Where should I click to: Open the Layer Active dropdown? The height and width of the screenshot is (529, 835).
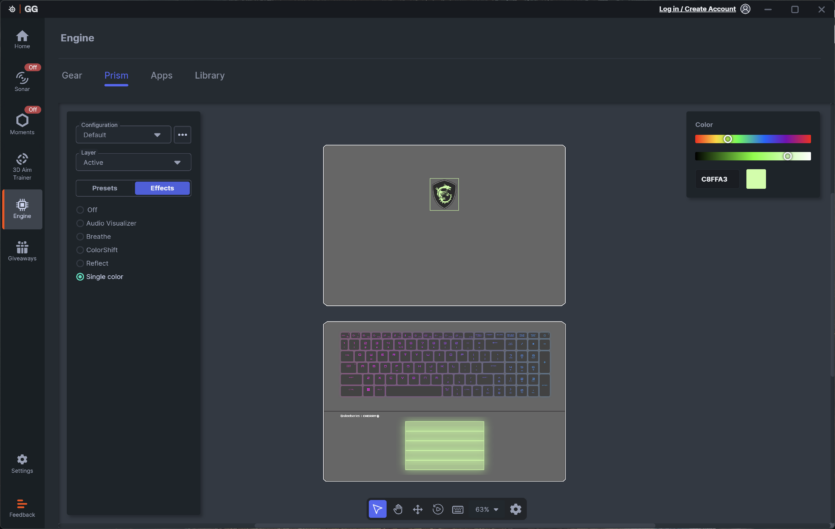[133, 162]
